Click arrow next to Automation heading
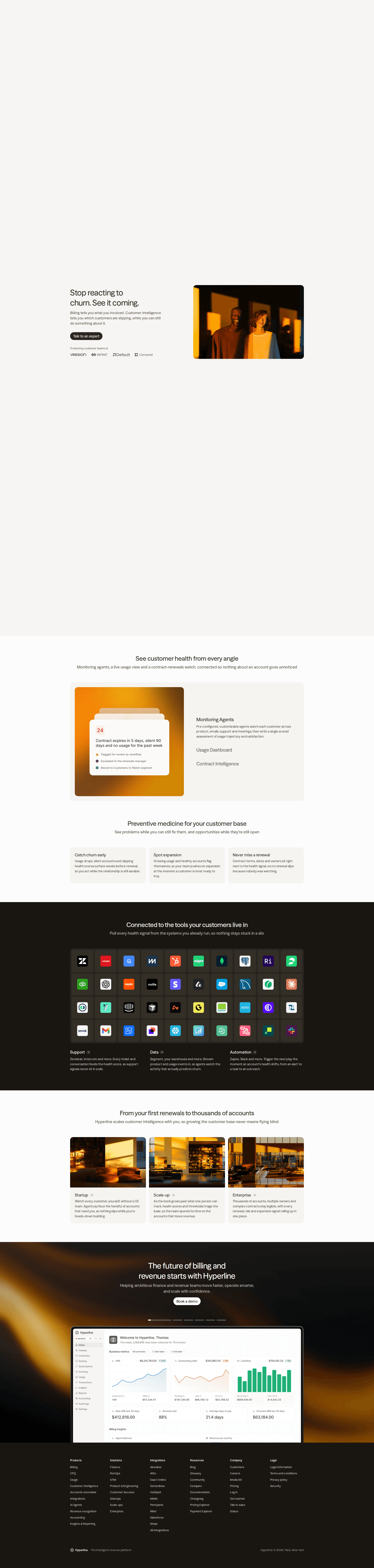The width and height of the screenshot is (374, 1568). pos(255,1052)
